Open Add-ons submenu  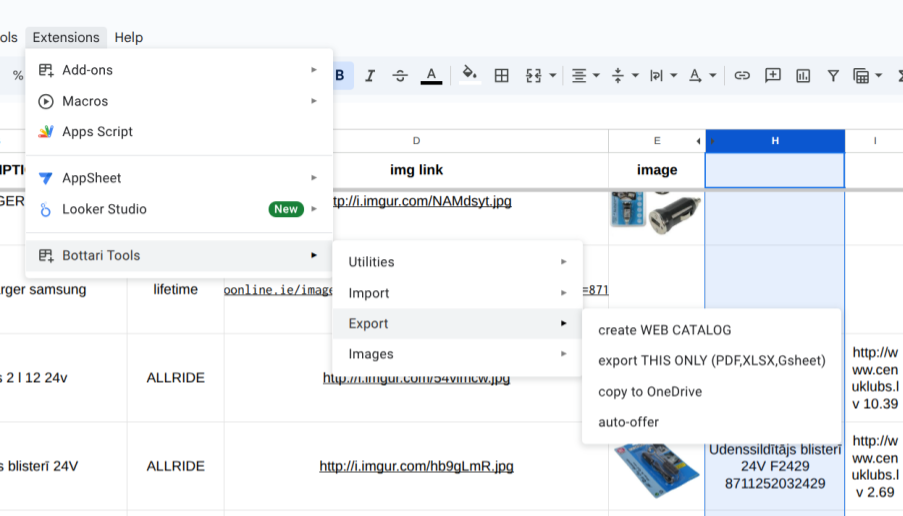click(x=179, y=70)
